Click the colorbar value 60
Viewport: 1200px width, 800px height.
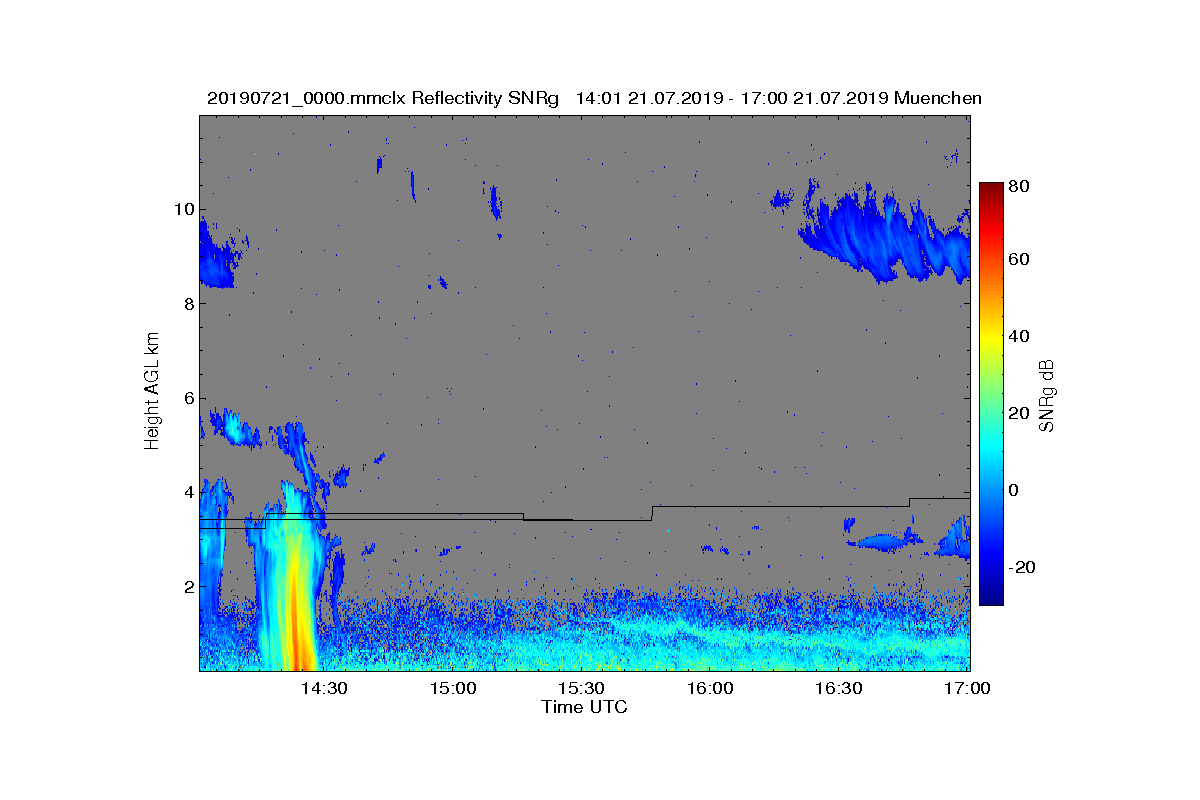[x=1021, y=260]
